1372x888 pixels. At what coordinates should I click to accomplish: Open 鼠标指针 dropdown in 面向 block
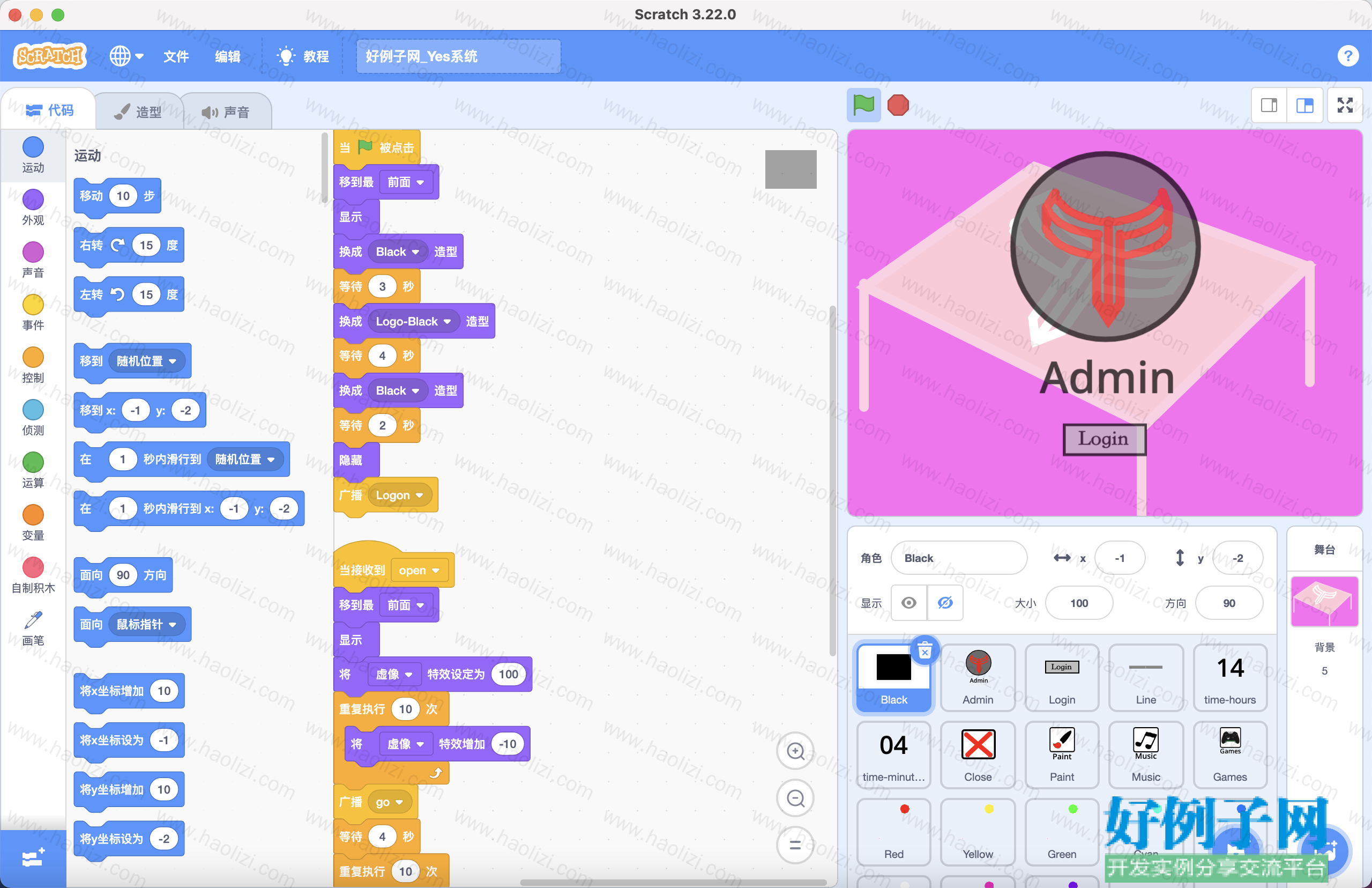pos(146,624)
